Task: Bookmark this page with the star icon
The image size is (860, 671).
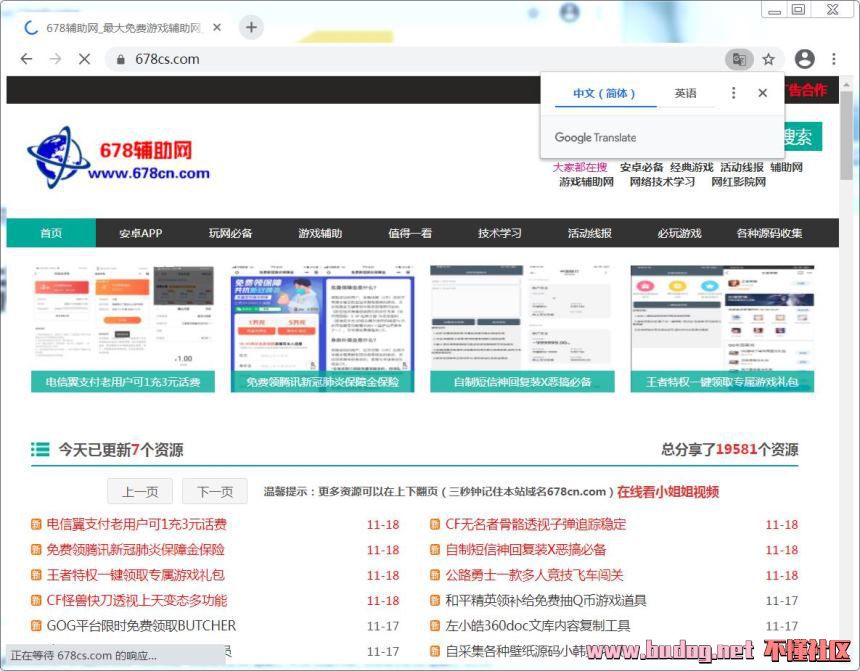Action: [768, 59]
